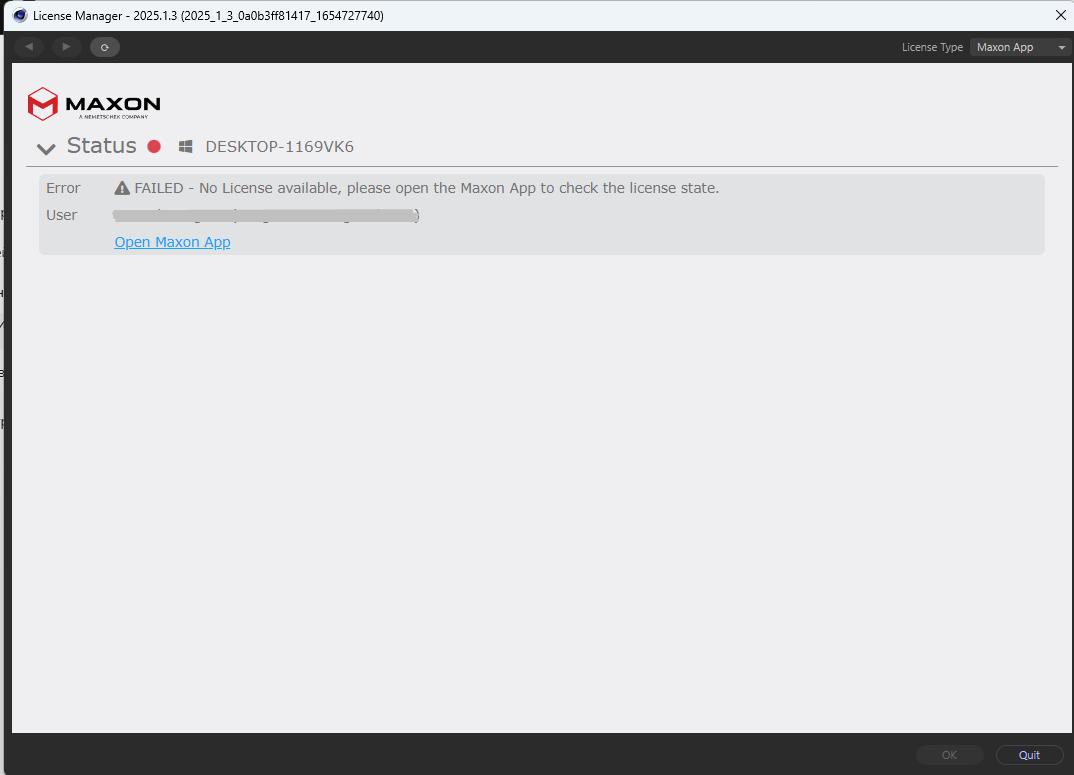Open the License Type dropdown
1074x775 pixels.
pos(1021,47)
